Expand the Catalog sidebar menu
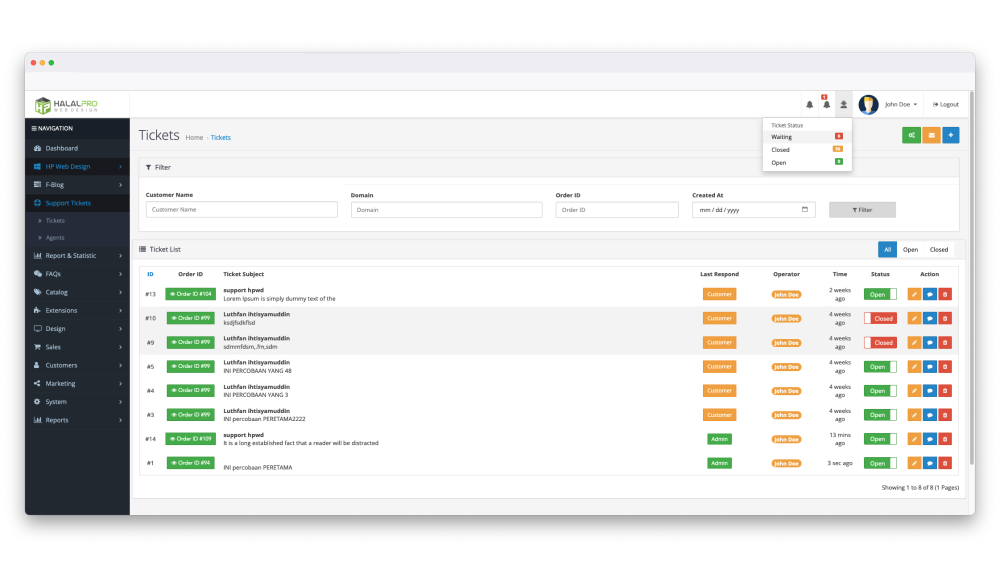 (77, 292)
